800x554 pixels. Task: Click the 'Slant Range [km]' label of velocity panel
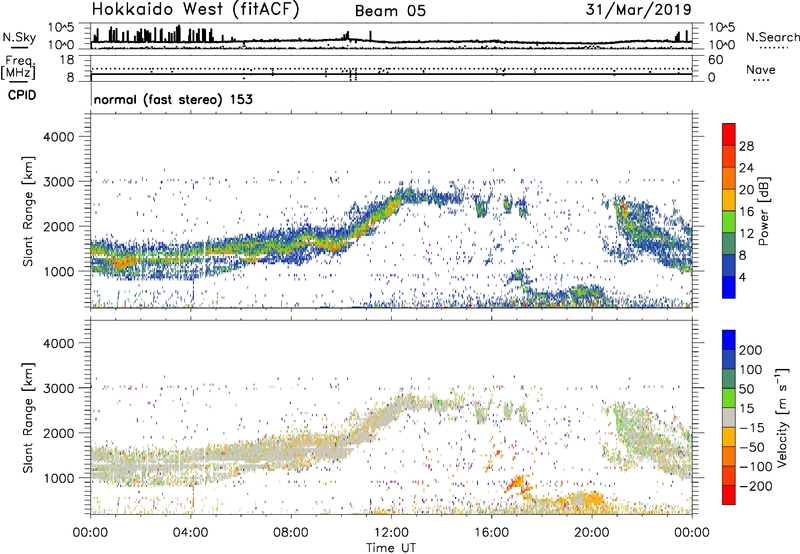pyautogui.click(x=28, y=418)
